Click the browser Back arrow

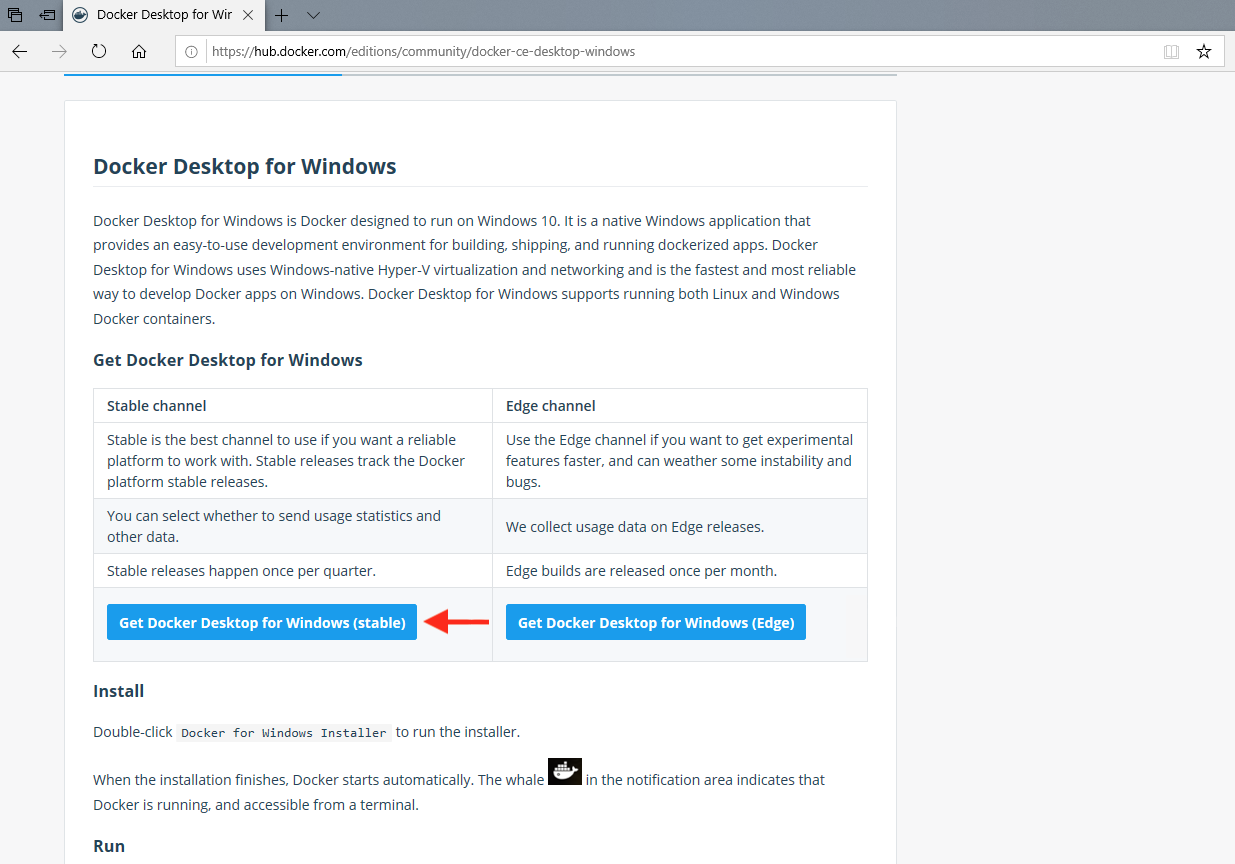(20, 51)
